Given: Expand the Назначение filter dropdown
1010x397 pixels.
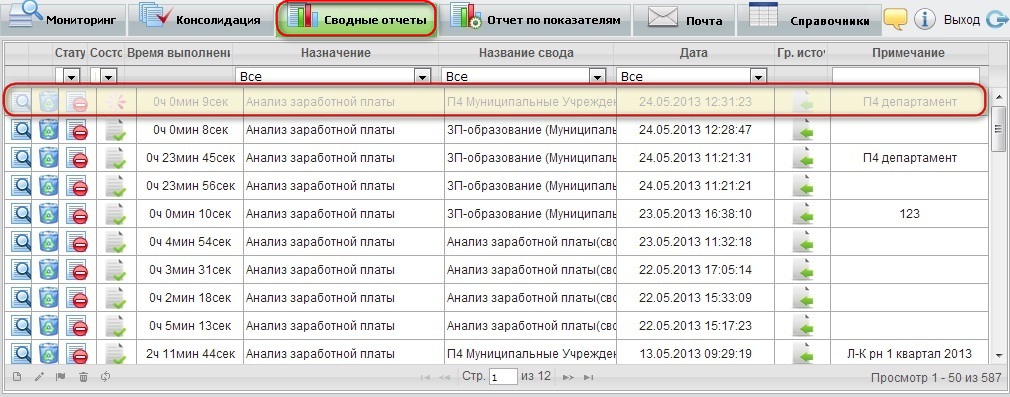Looking at the screenshot, I should click(x=423, y=77).
